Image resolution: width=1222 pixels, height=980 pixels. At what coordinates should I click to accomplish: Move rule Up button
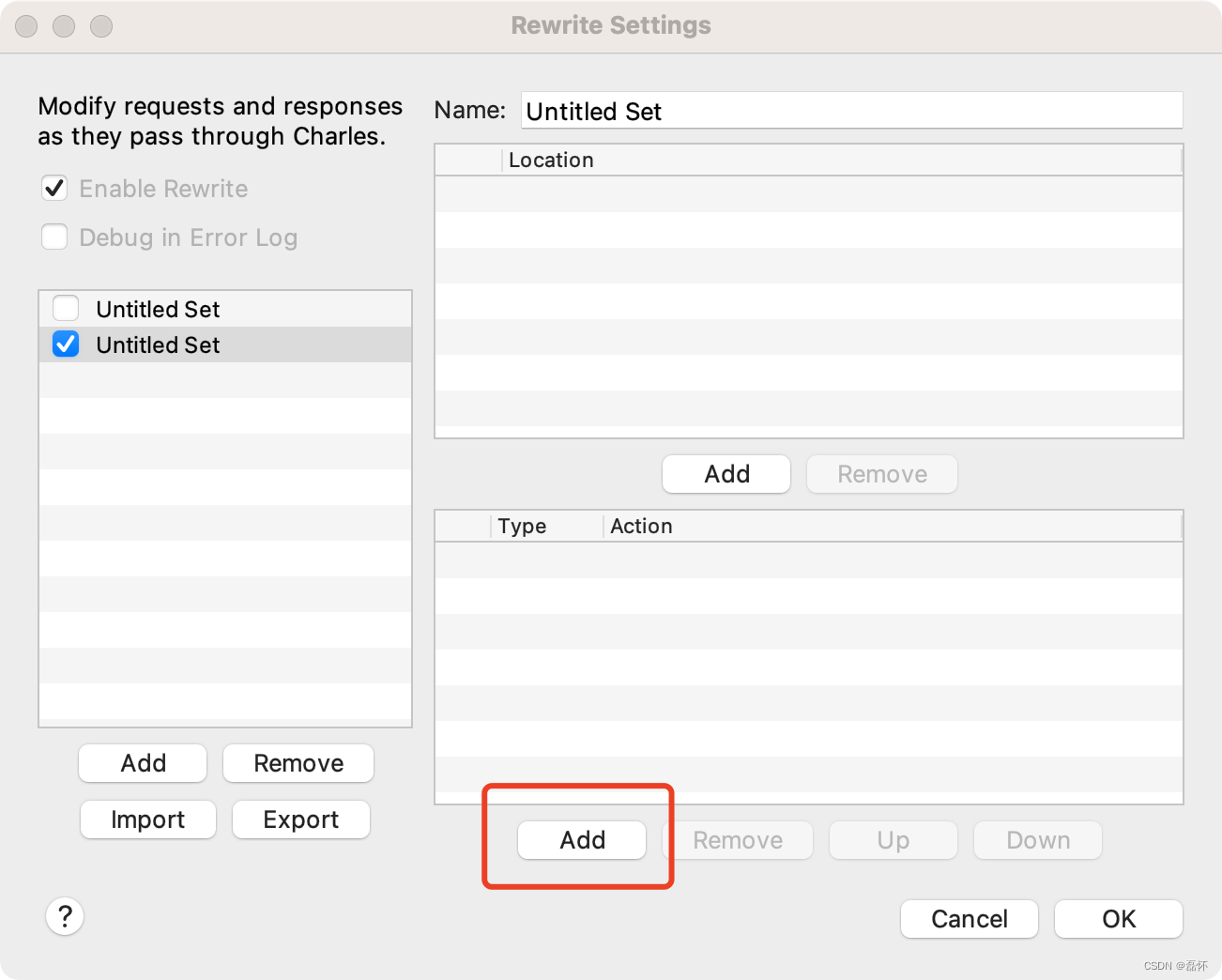tap(894, 840)
